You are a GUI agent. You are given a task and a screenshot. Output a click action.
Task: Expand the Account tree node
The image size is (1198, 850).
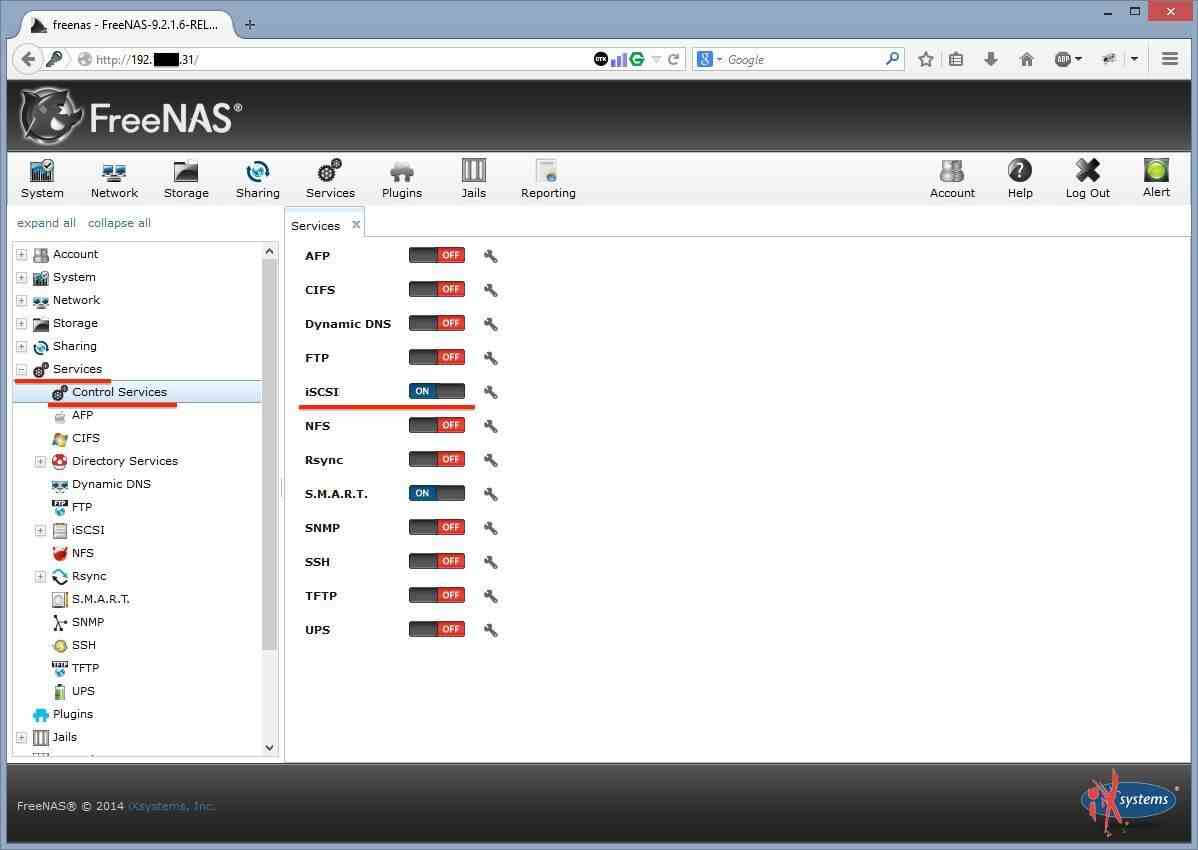coord(21,254)
